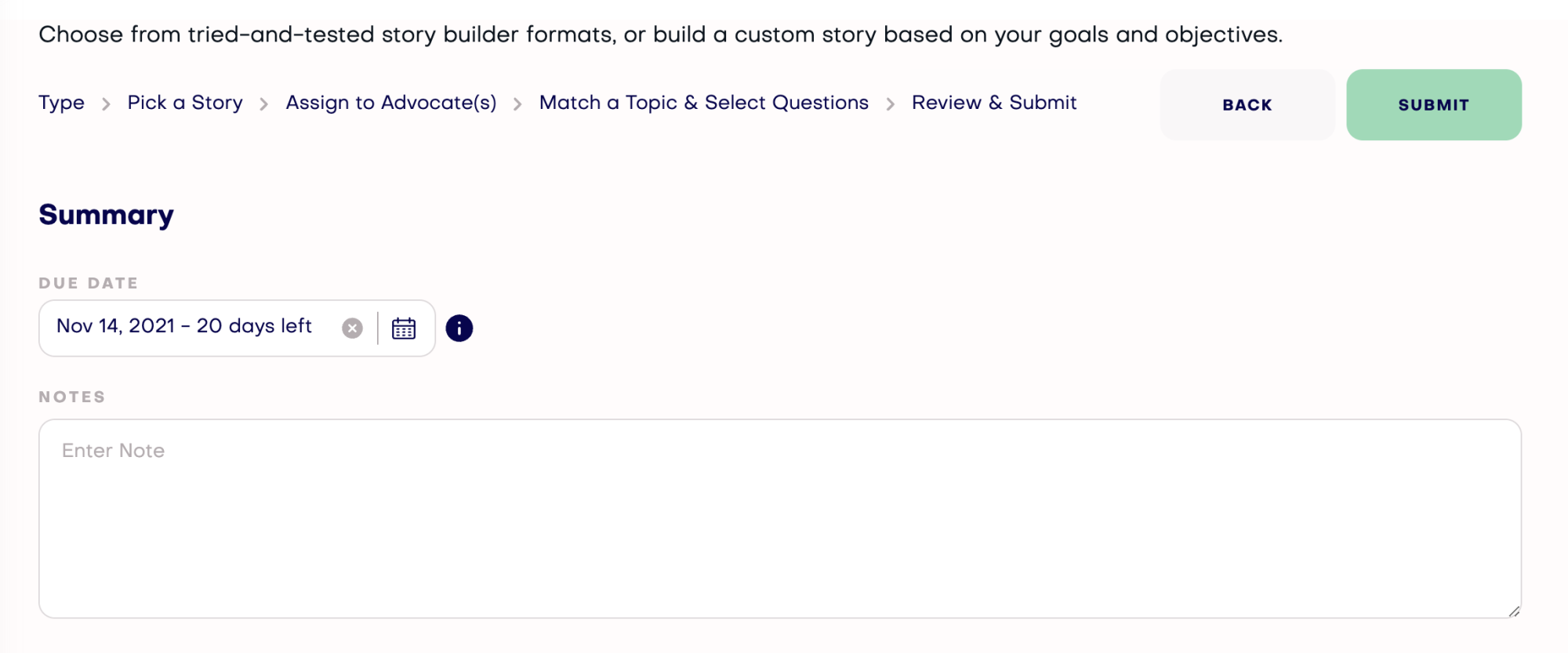The width and height of the screenshot is (1568, 653).
Task: Click the BACK button
Action: pyautogui.click(x=1247, y=105)
